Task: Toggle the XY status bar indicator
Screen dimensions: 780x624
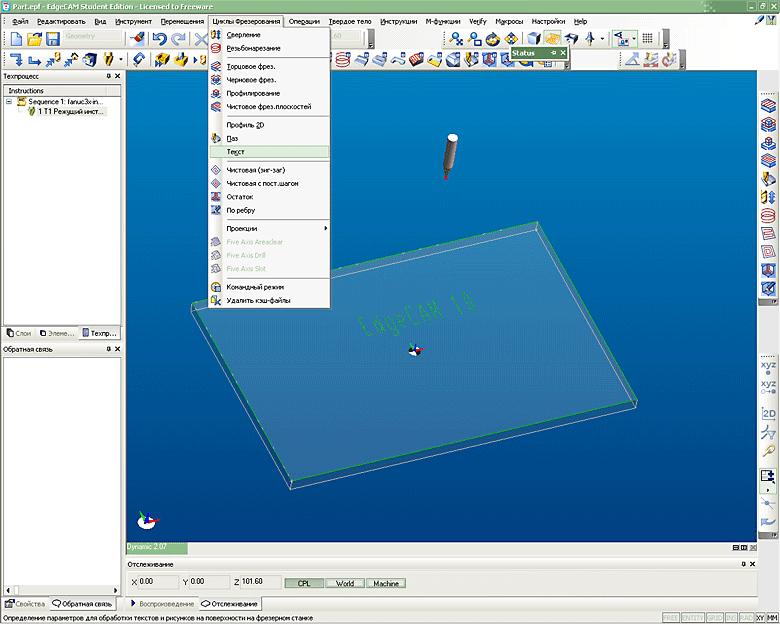Action: coord(760,618)
